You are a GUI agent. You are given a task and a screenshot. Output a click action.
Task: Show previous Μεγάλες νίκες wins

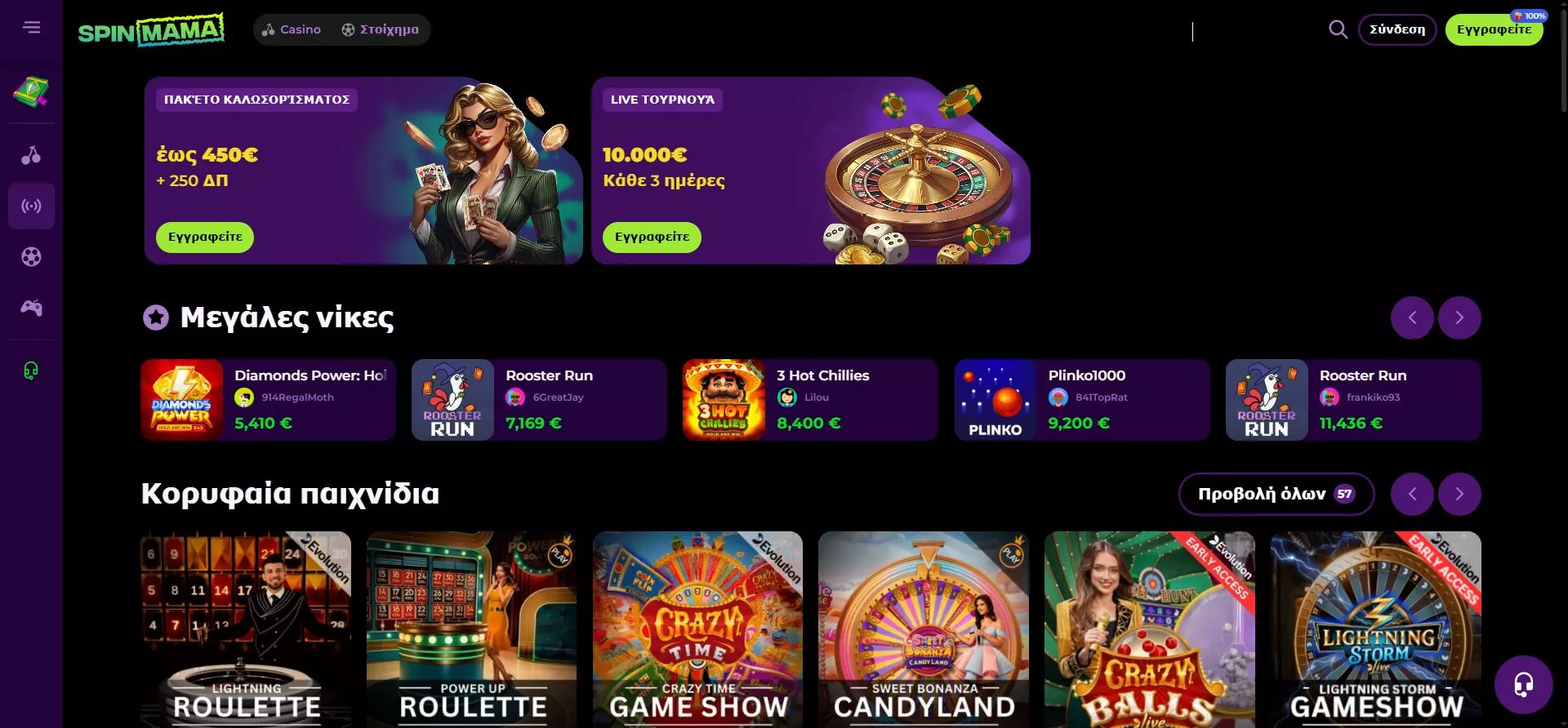coord(1412,317)
